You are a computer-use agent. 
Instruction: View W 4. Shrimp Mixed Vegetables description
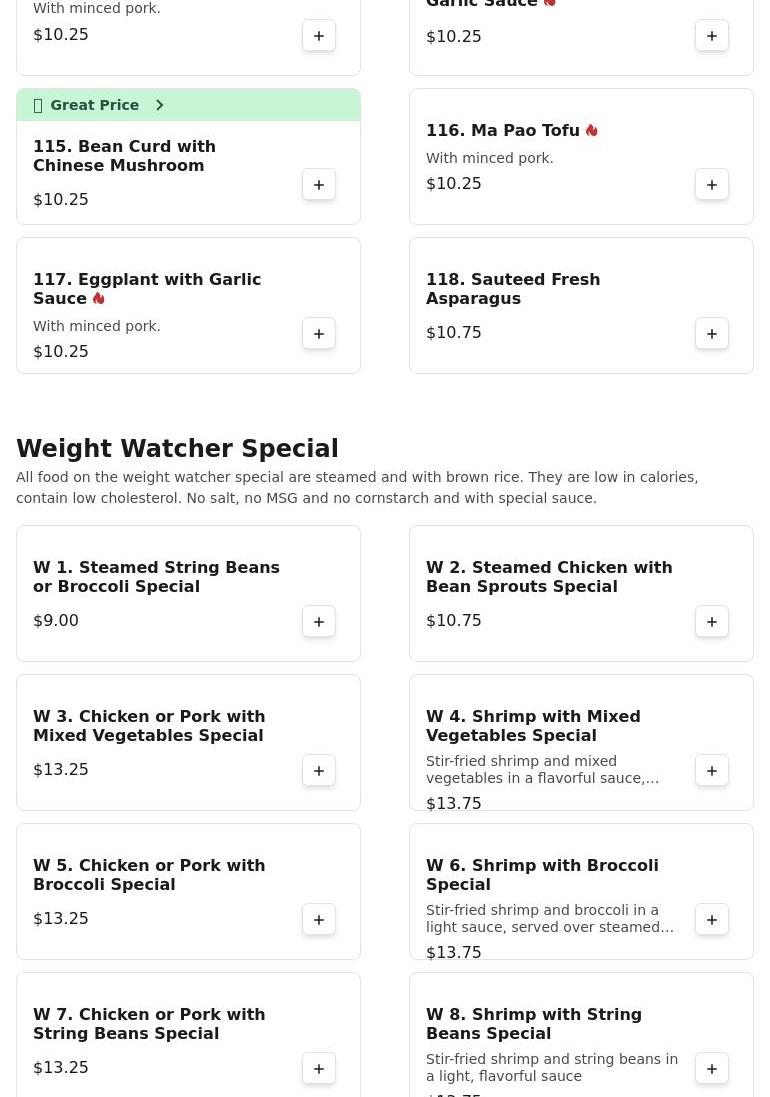(x=542, y=770)
